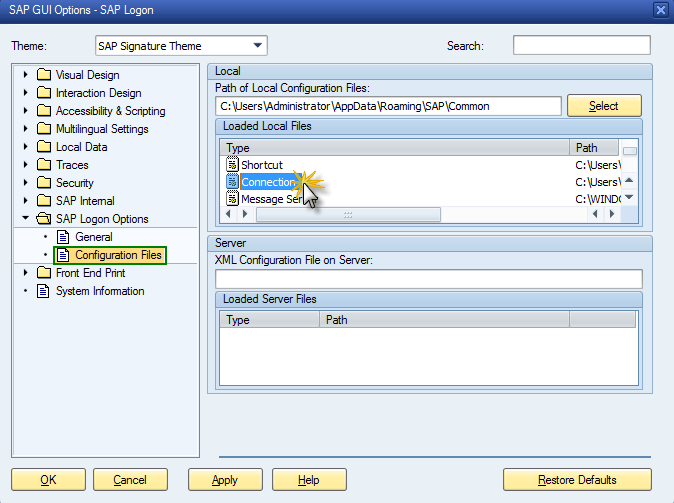Expand the Multilingual Settings node
The image size is (674, 503).
point(26,129)
